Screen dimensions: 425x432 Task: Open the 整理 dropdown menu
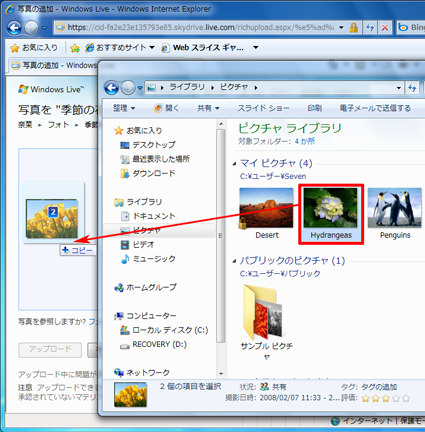click(x=124, y=108)
